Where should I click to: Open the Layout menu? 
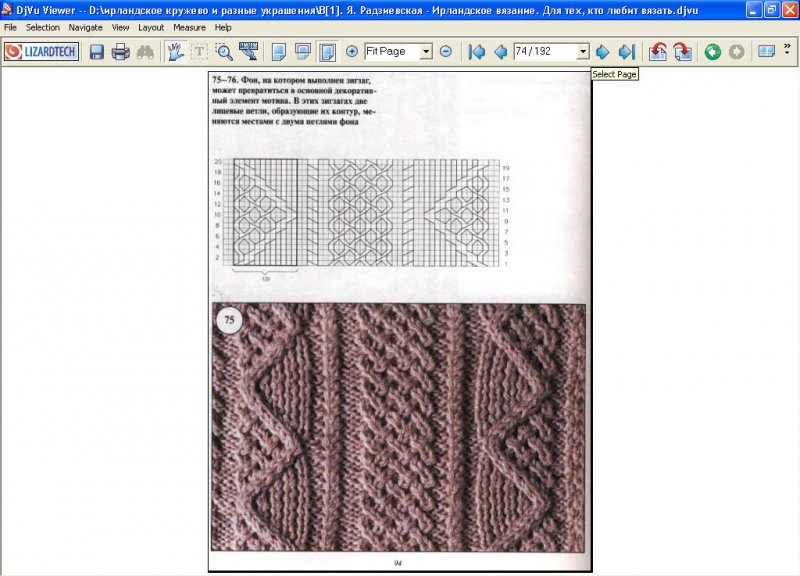point(151,28)
